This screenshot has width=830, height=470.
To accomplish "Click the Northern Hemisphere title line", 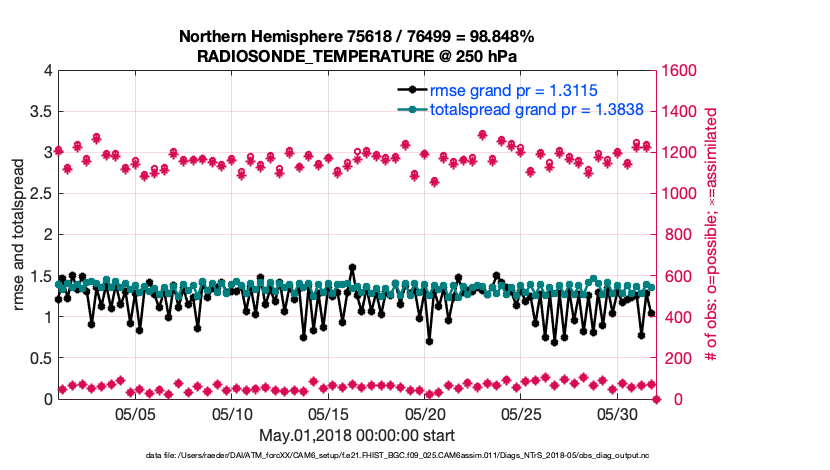I will 356,37.
